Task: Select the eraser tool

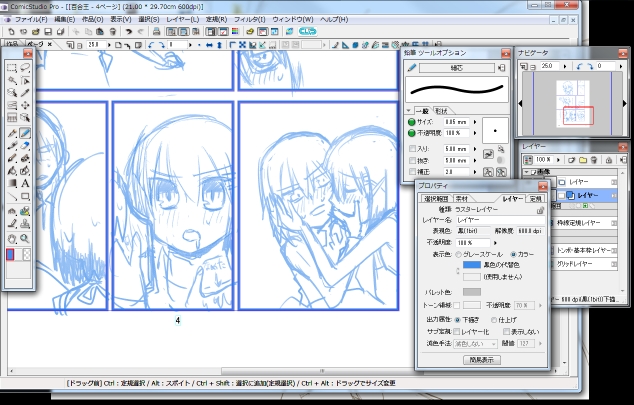Action: click(x=25, y=146)
